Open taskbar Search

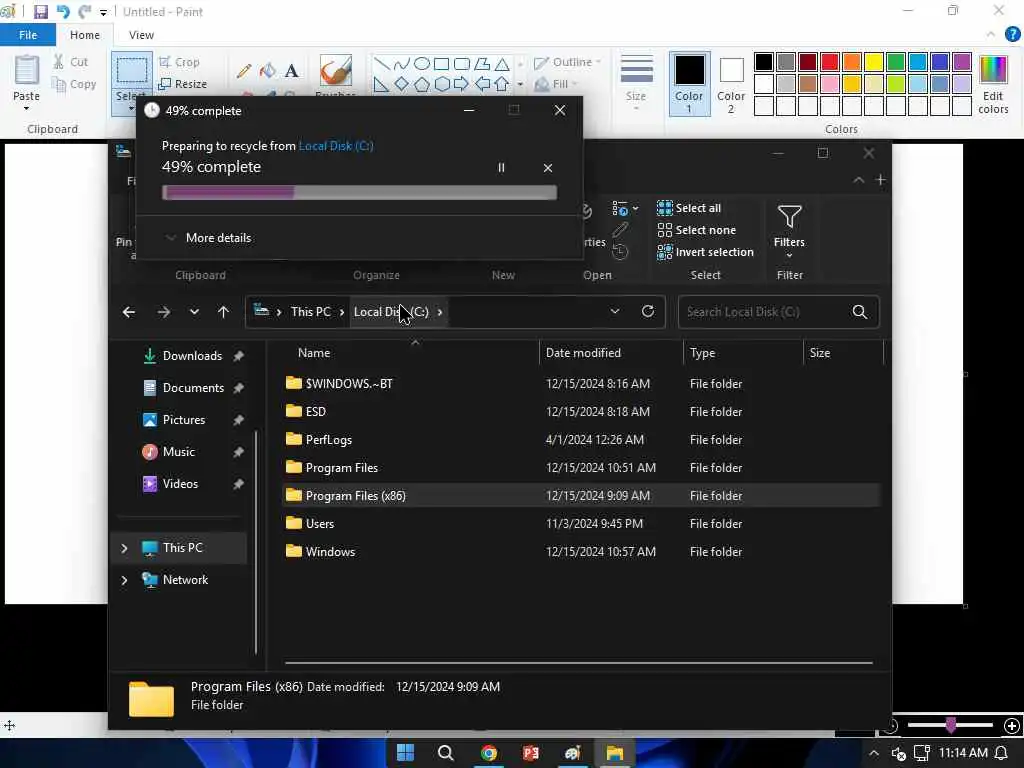pyautogui.click(x=446, y=753)
